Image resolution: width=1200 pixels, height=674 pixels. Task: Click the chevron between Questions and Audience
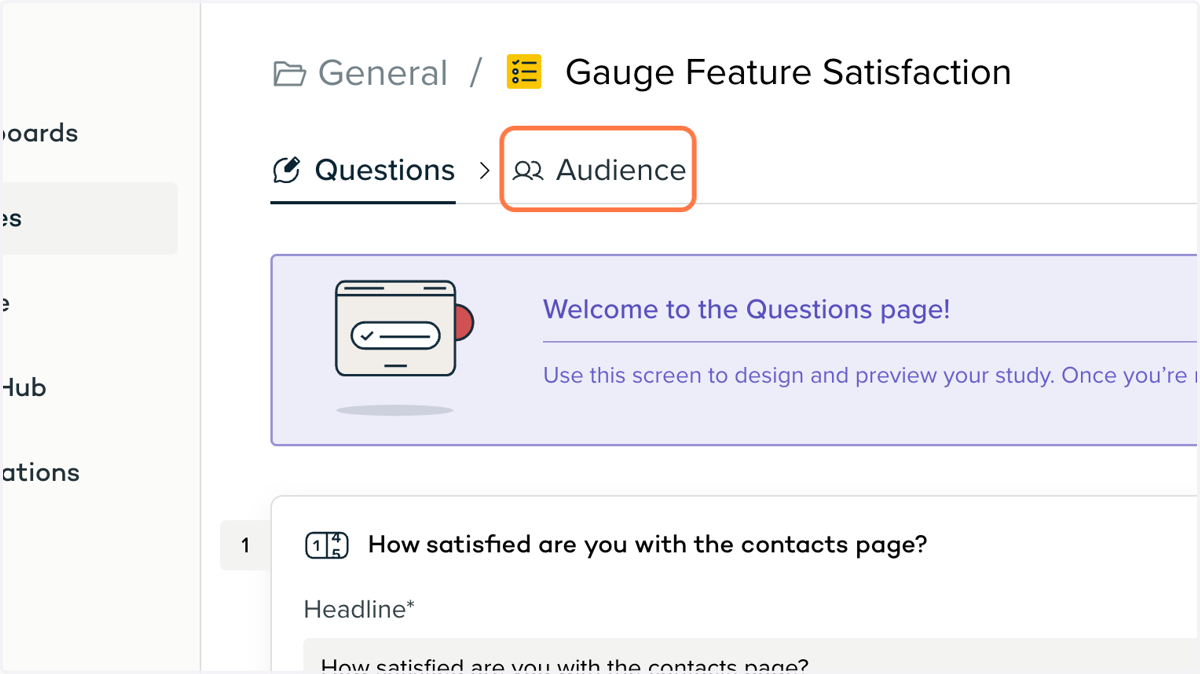[x=484, y=171]
